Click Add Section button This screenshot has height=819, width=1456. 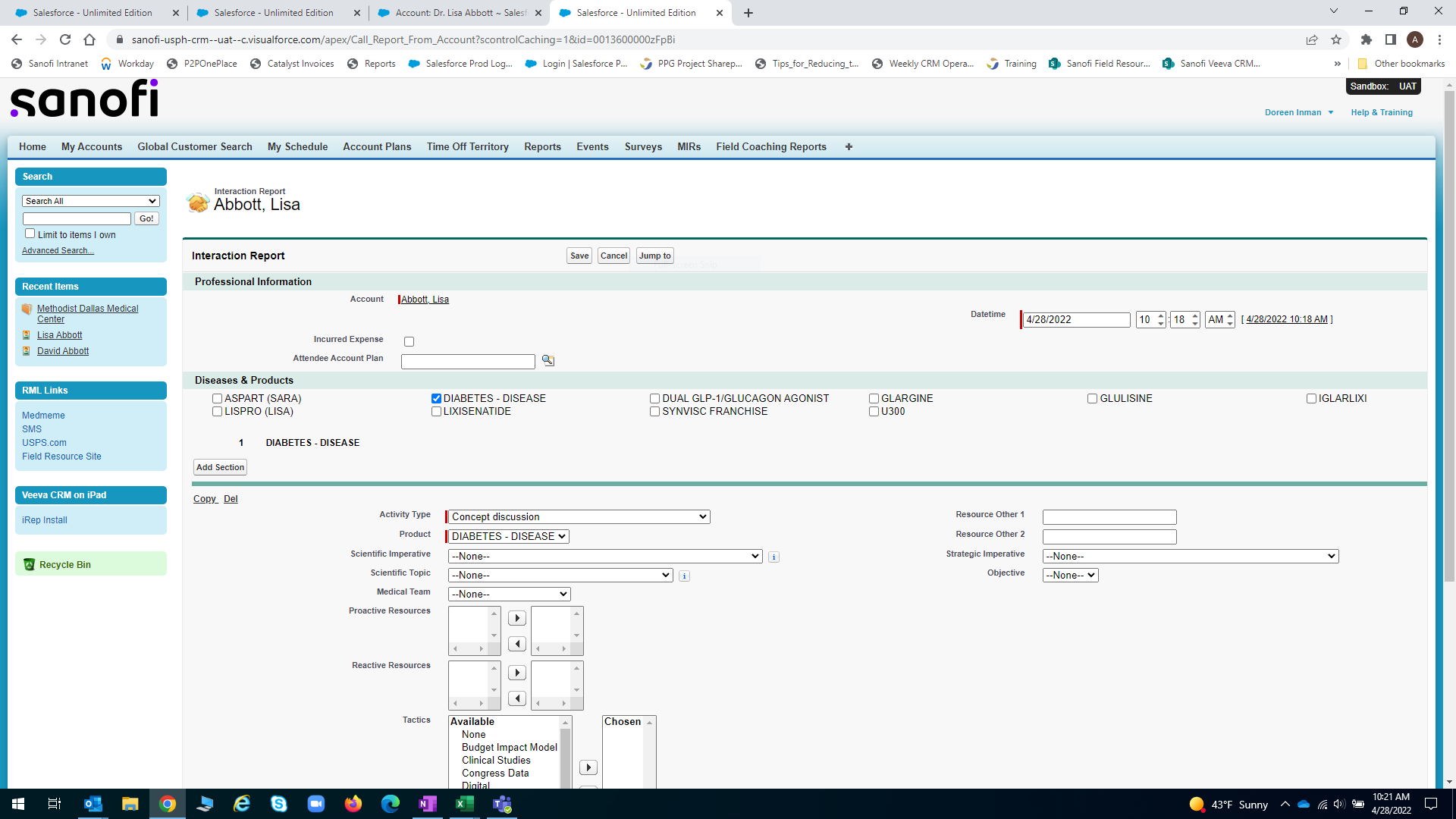(x=220, y=468)
